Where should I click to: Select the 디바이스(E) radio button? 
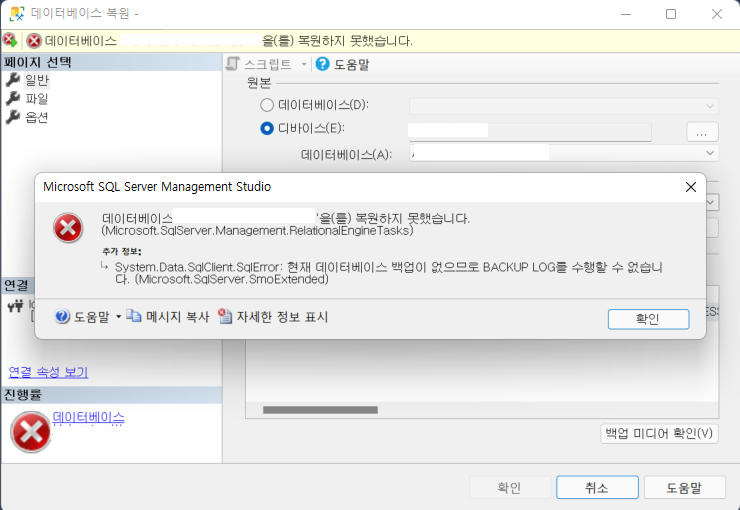tap(267, 128)
